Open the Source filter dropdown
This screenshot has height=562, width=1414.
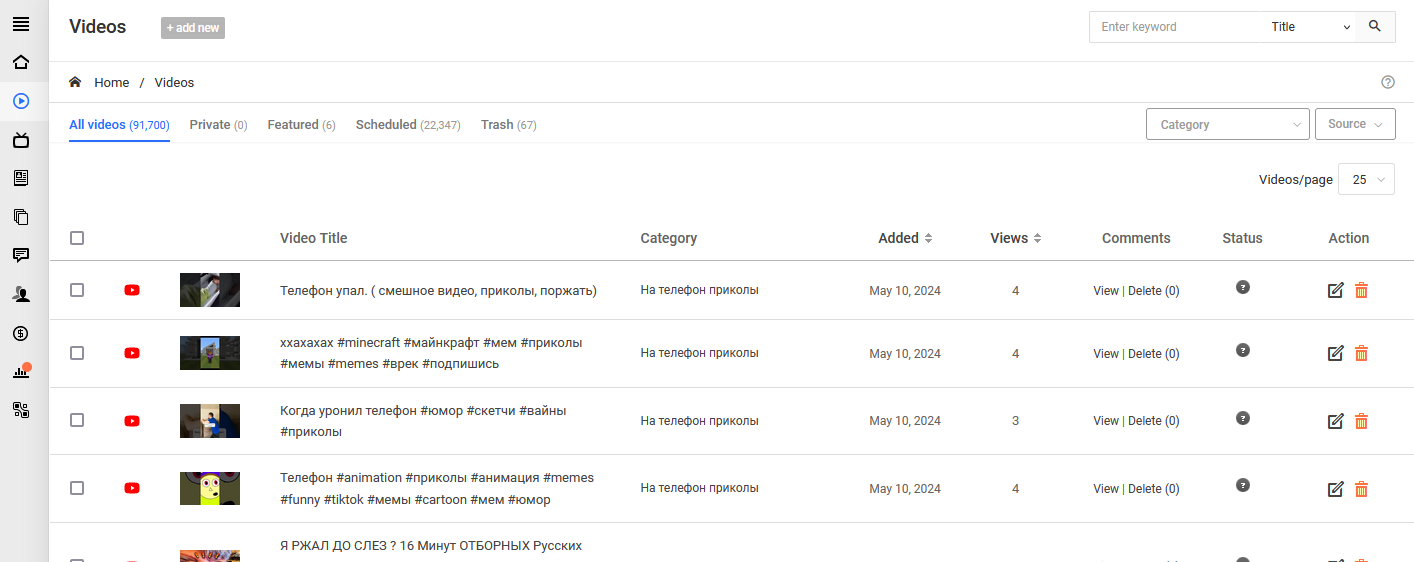(x=1355, y=125)
